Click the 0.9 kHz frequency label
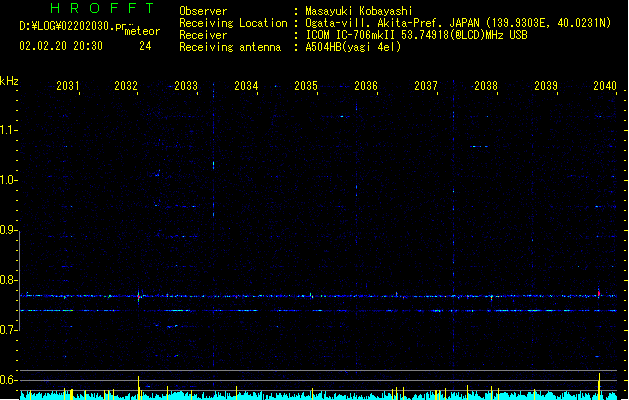The image size is (629, 400). (x=8, y=230)
